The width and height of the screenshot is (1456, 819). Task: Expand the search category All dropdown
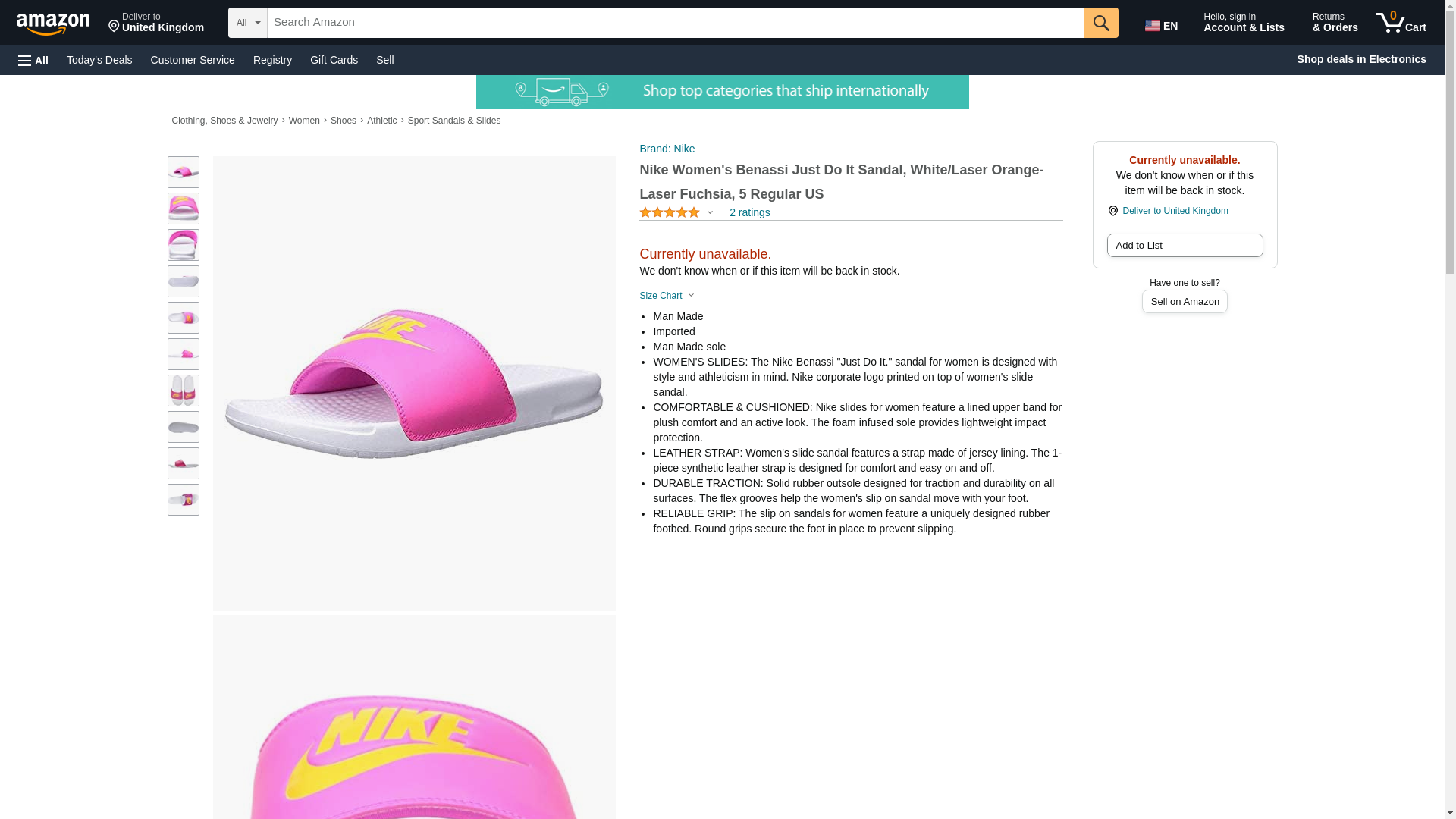pos(247,23)
